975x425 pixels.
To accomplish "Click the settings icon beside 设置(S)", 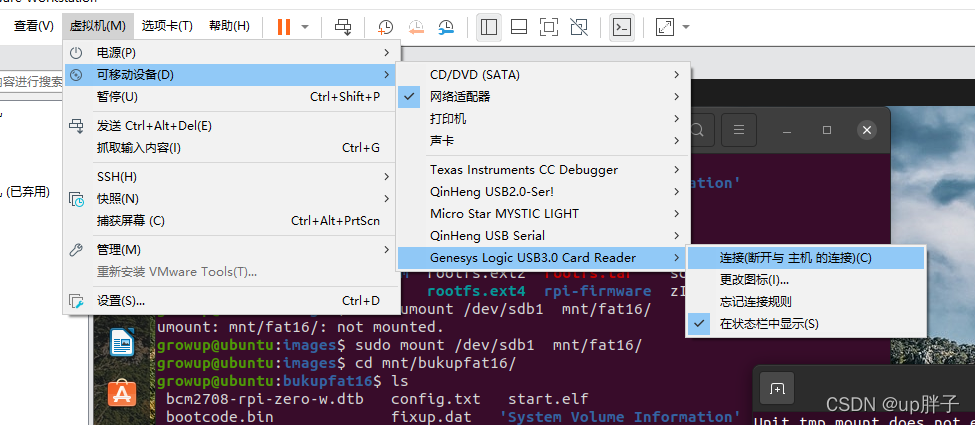I will click(76, 301).
